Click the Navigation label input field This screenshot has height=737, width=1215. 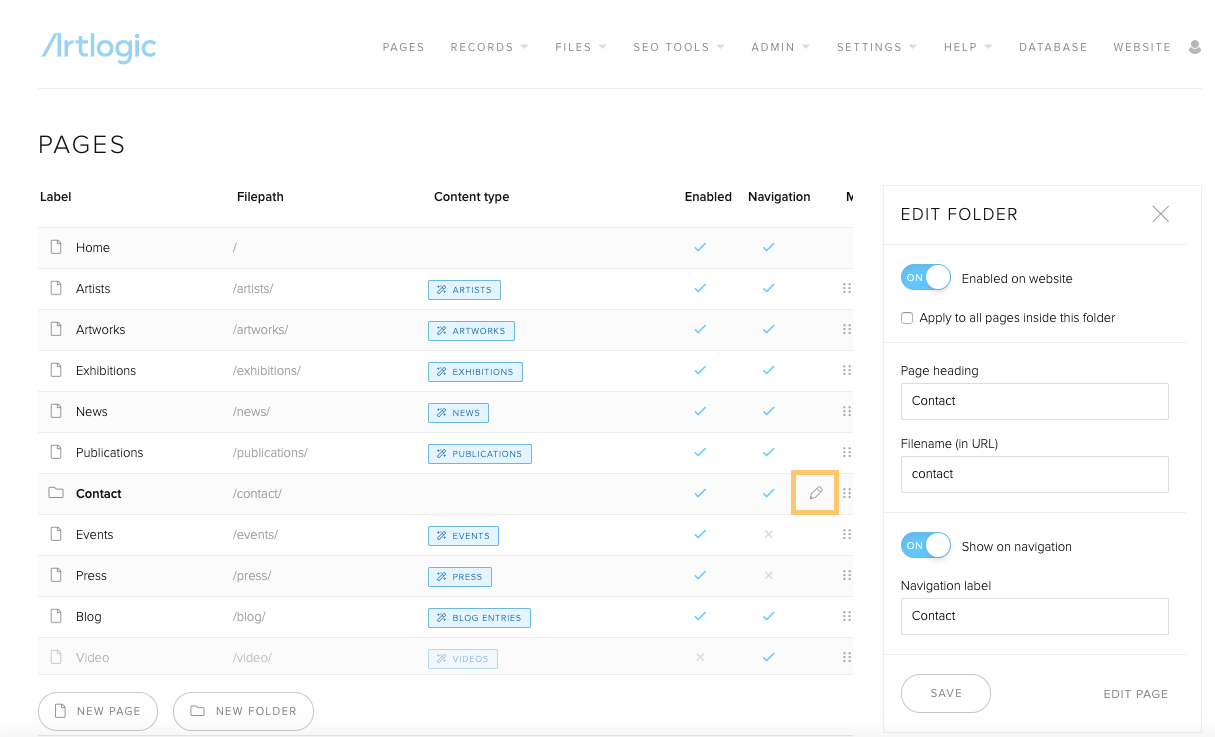click(1034, 616)
